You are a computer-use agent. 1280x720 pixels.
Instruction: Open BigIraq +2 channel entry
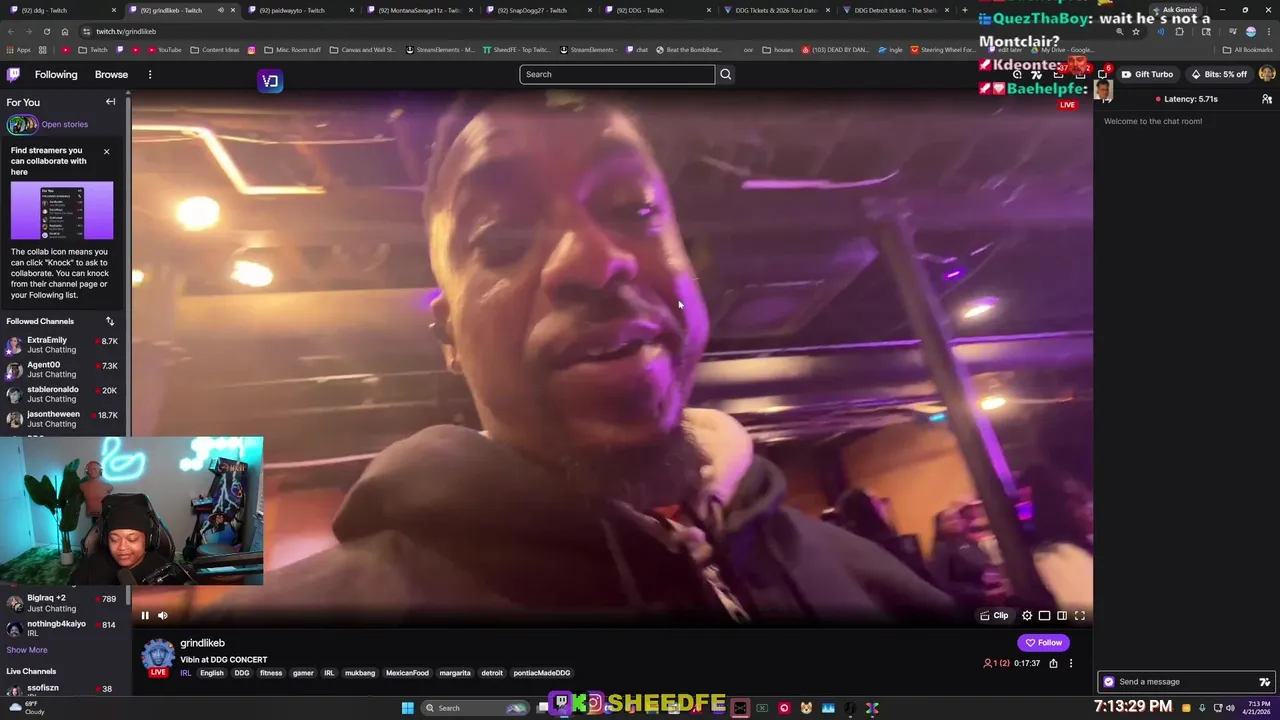(62, 603)
